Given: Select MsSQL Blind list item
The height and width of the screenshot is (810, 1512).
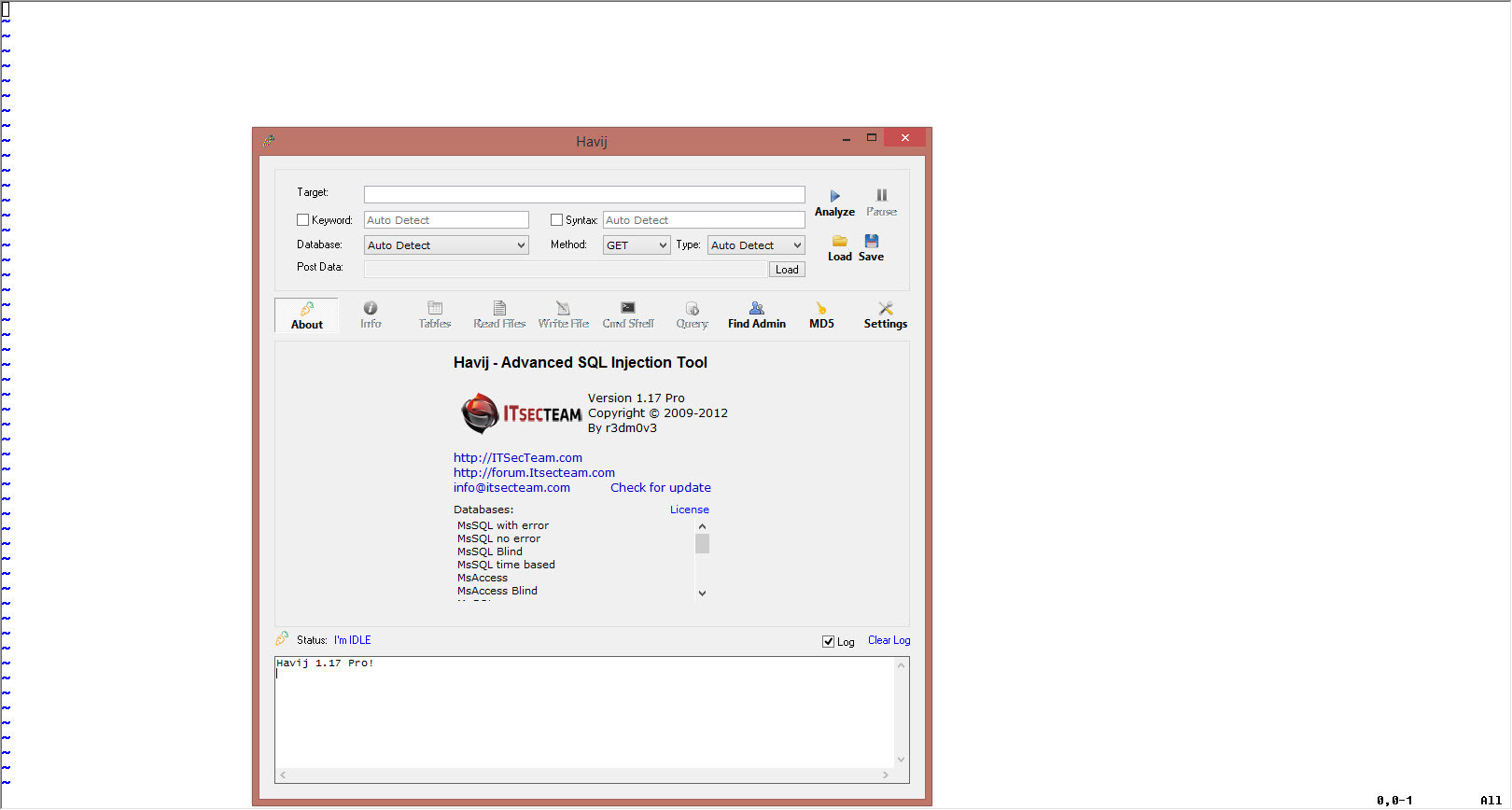Looking at the screenshot, I should [x=490, y=552].
